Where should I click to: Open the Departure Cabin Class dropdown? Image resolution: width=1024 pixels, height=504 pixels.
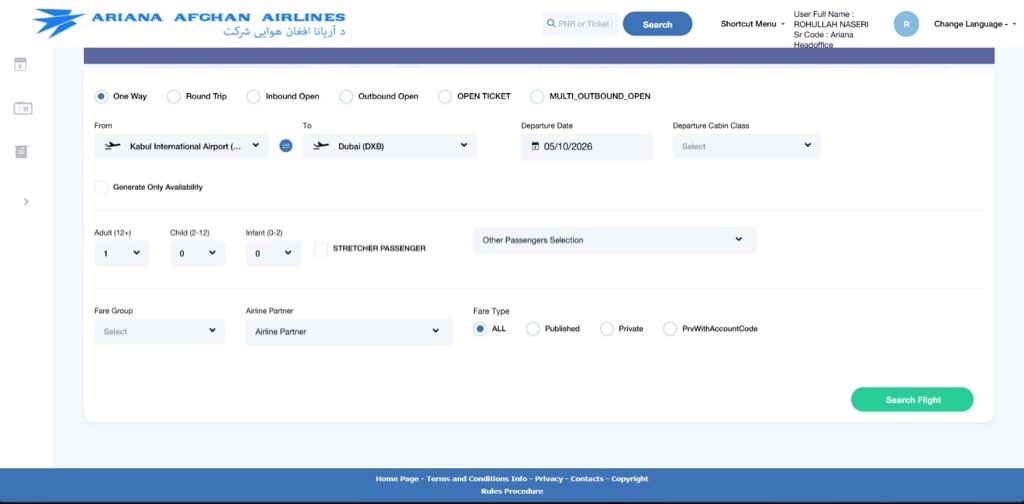pyautogui.click(x=746, y=146)
